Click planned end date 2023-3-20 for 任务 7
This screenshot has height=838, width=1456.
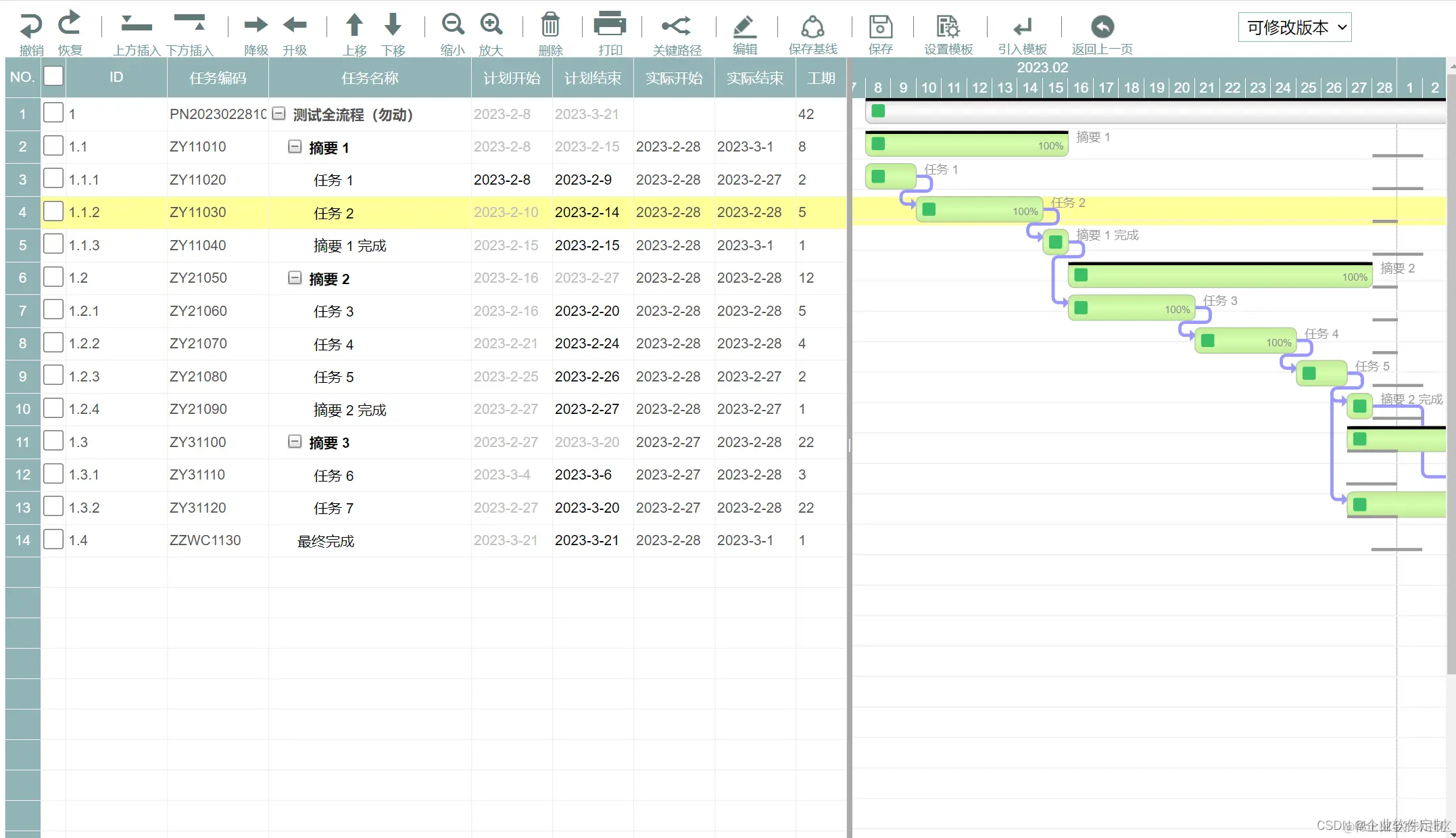tap(587, 508)
